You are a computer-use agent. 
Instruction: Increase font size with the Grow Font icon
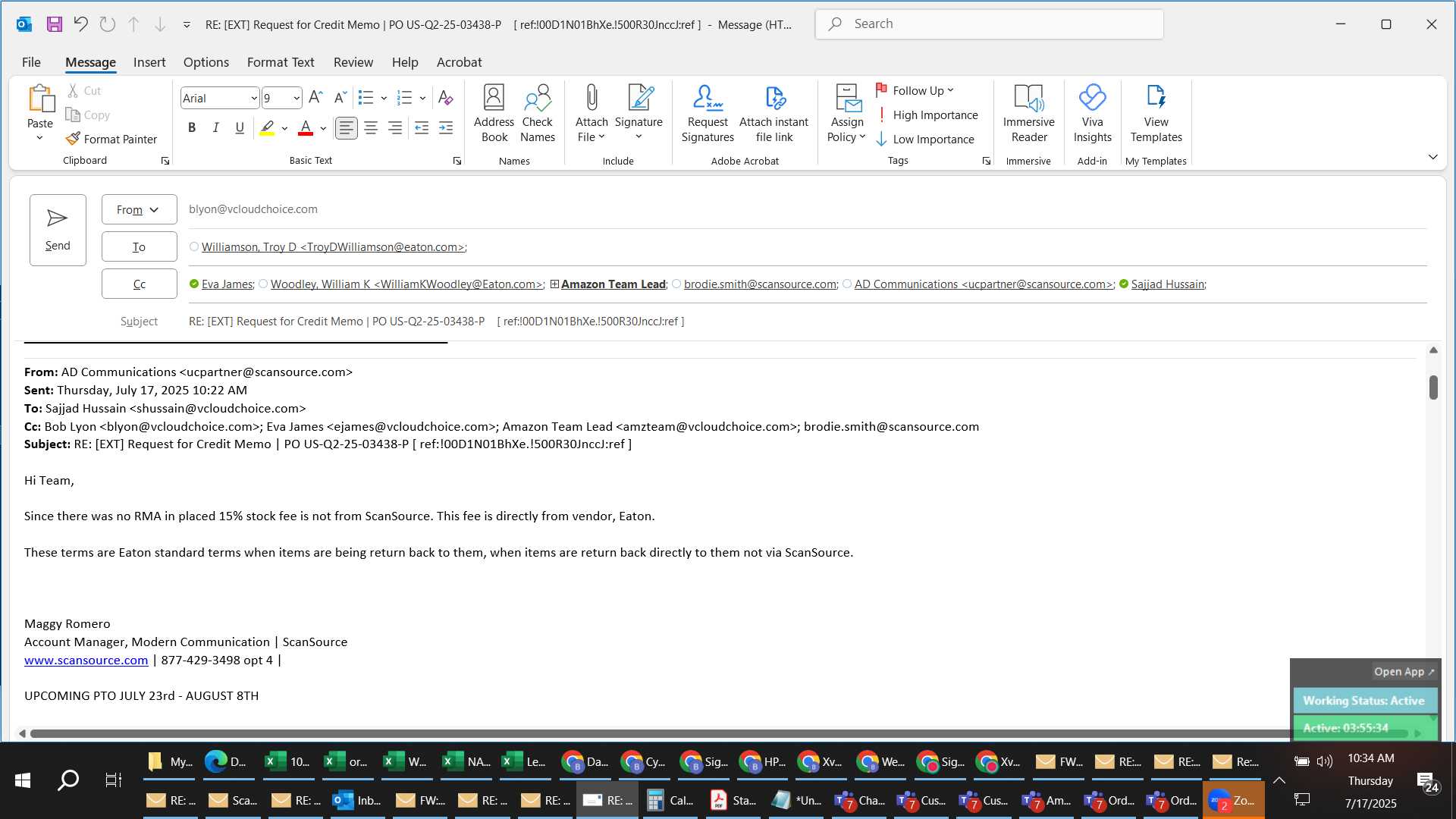pyautogui.click(x=316, y=97)
